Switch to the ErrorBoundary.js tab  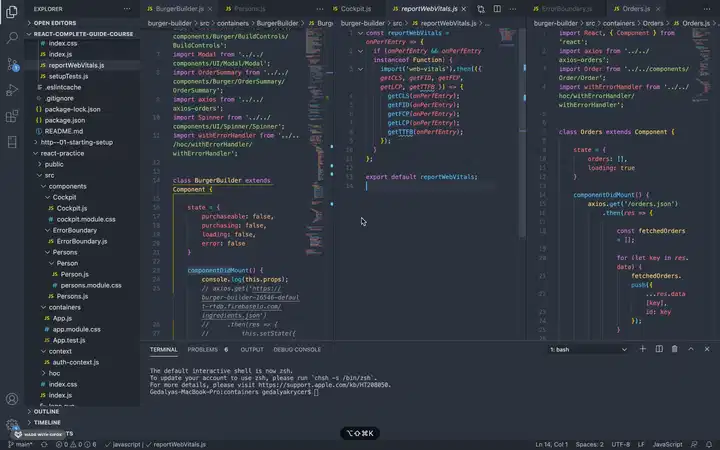pyautogui.click(x=567, y=9)
